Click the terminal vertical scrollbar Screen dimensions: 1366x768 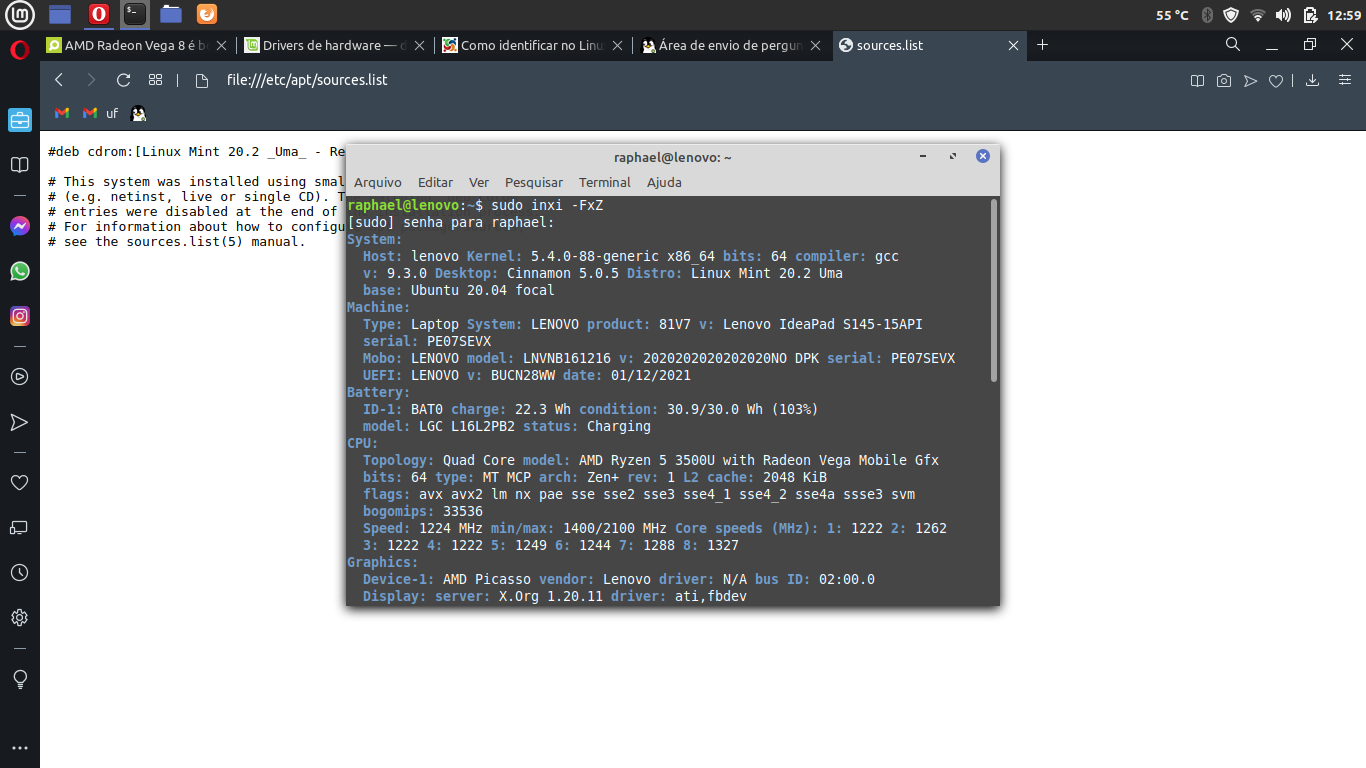tap(993, 290)
